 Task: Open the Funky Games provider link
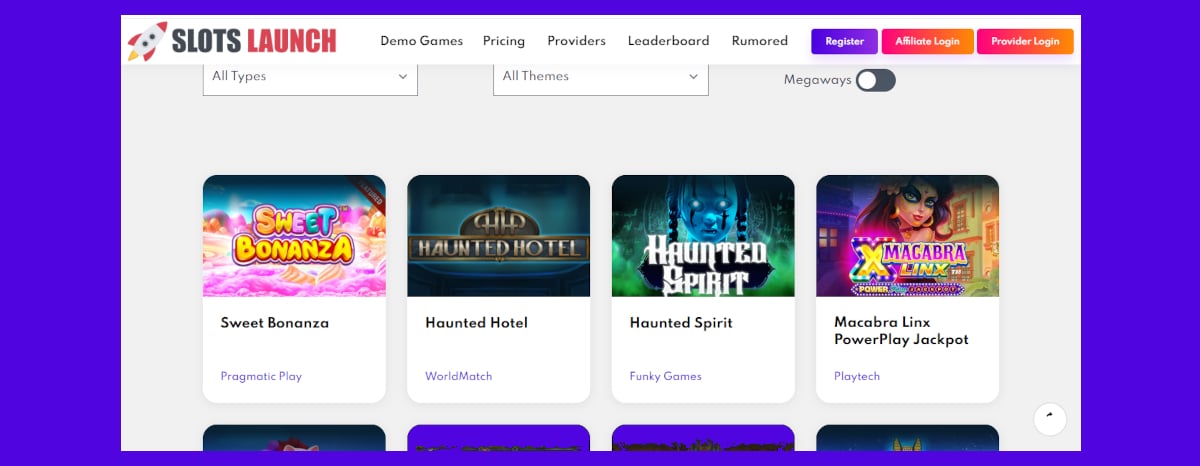pyautogui.click(x=666, y=377)
